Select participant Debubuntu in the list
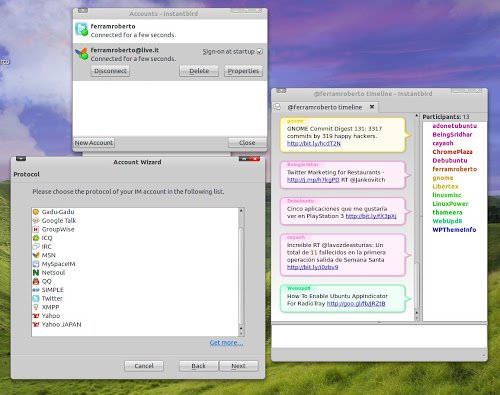 (x=450, y=161)
